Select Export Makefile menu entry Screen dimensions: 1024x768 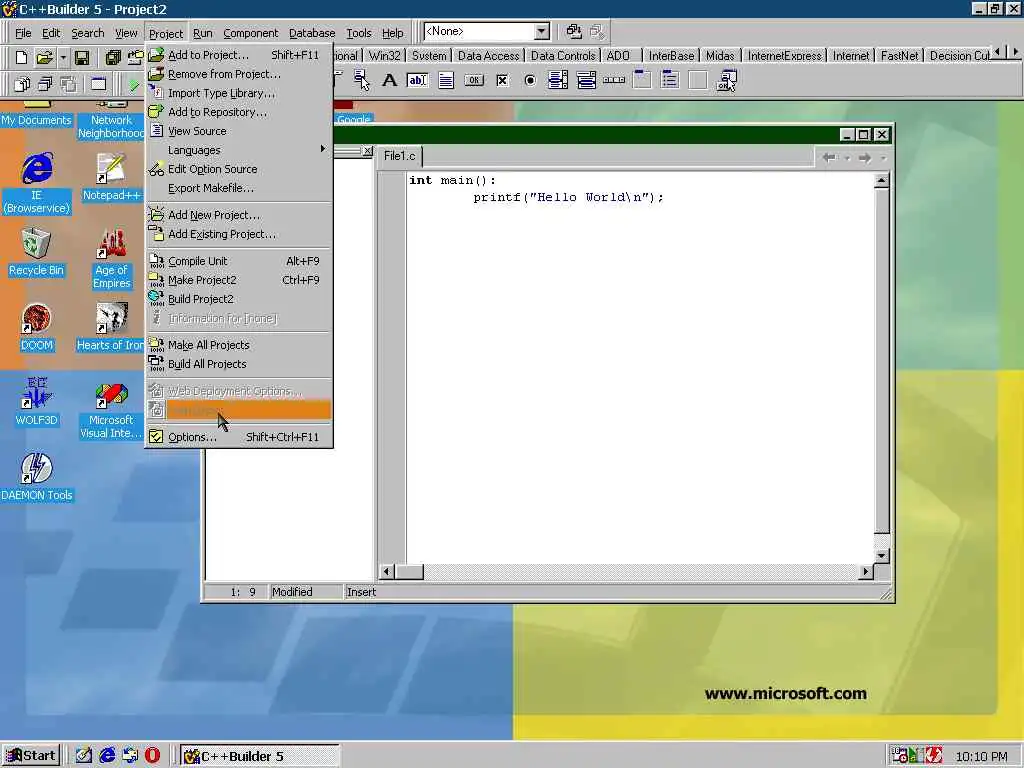coord(239,188)
